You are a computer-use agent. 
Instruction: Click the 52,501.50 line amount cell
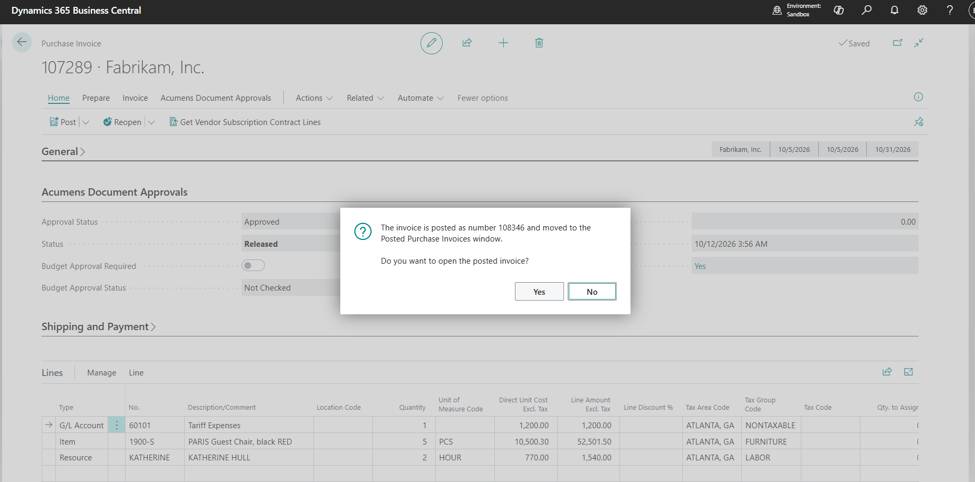(588, 442)
